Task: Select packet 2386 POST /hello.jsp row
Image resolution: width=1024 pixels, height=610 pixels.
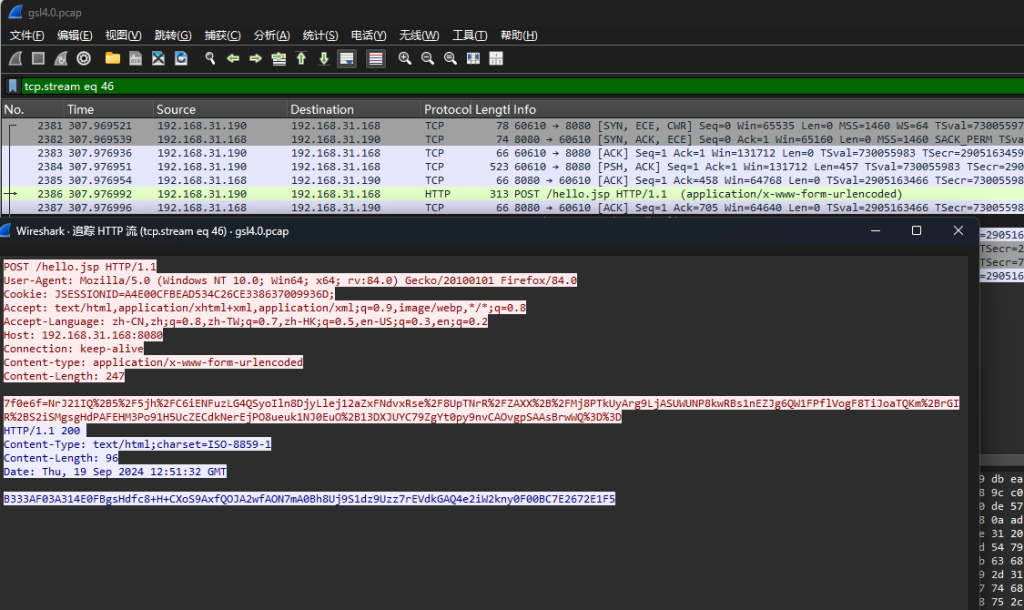Action: pyautogui.click(x=500, y=194)
